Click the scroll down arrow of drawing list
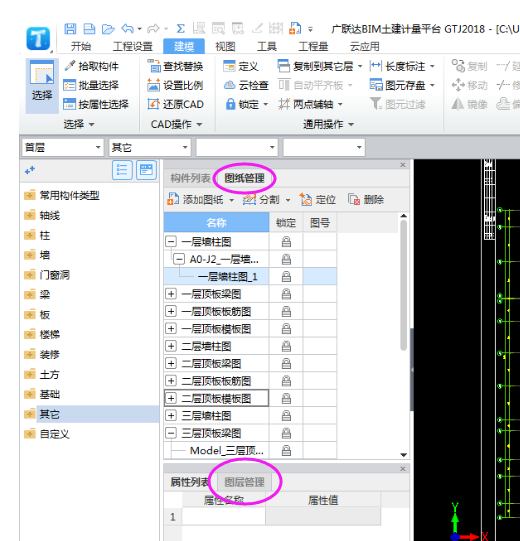This screenshot has width=520, height=541. tap(403, 455)
